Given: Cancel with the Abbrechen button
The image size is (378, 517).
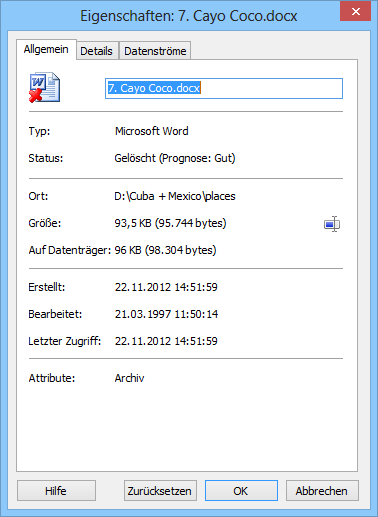Looking at the screenshot, I should pyautogui.click(x=322, y=491).
